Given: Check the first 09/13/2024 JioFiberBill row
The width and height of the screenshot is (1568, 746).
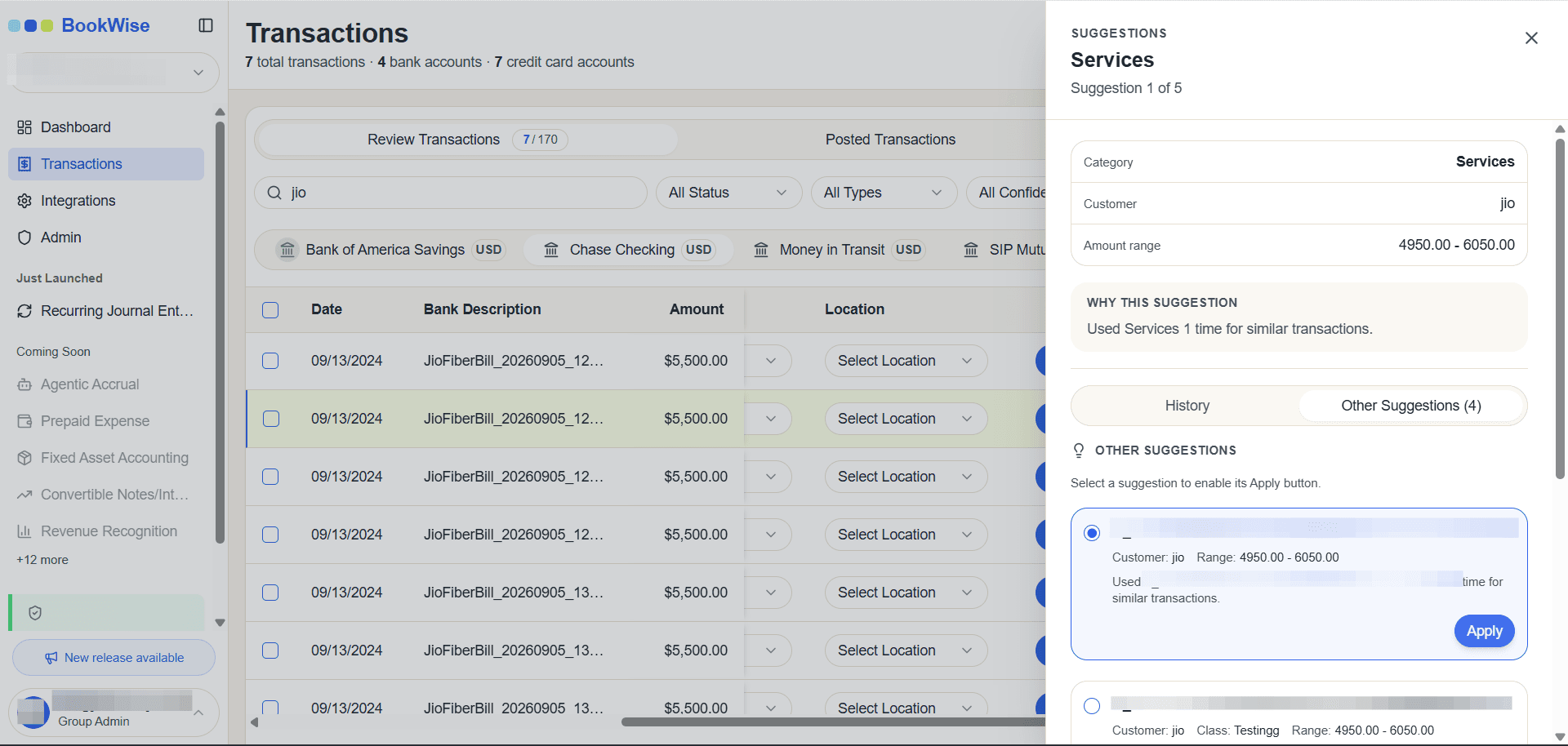Looking at the screenshot, I should tap(270, 361).
